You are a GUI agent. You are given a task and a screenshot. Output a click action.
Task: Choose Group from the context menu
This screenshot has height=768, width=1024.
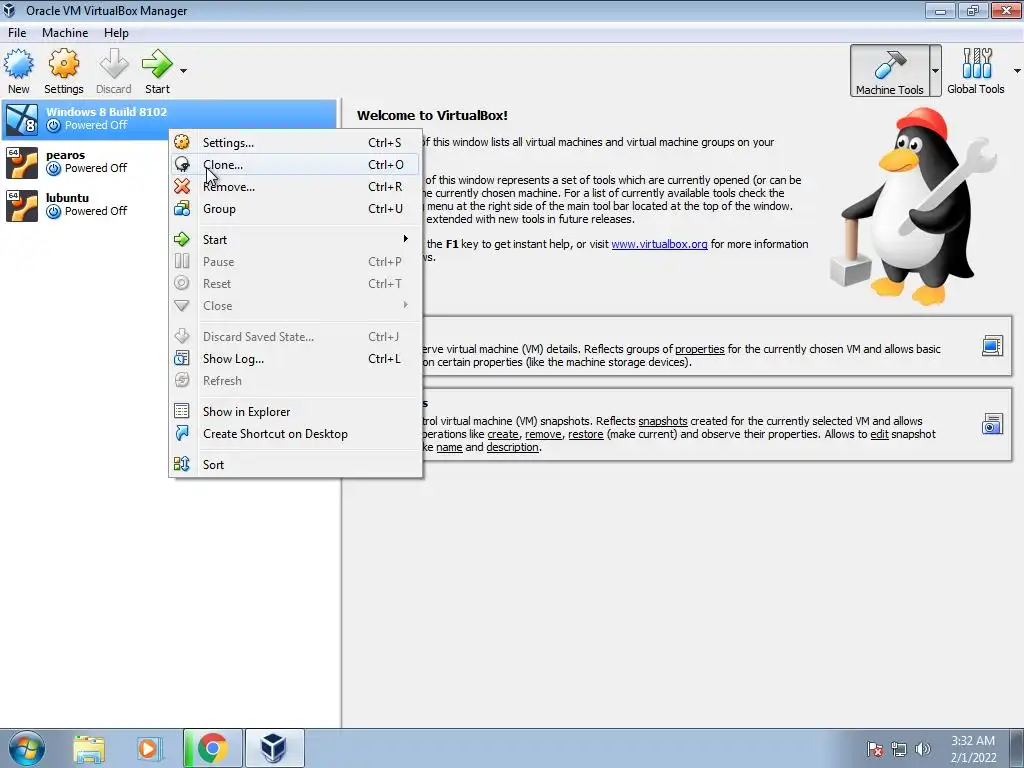(295, 209)
